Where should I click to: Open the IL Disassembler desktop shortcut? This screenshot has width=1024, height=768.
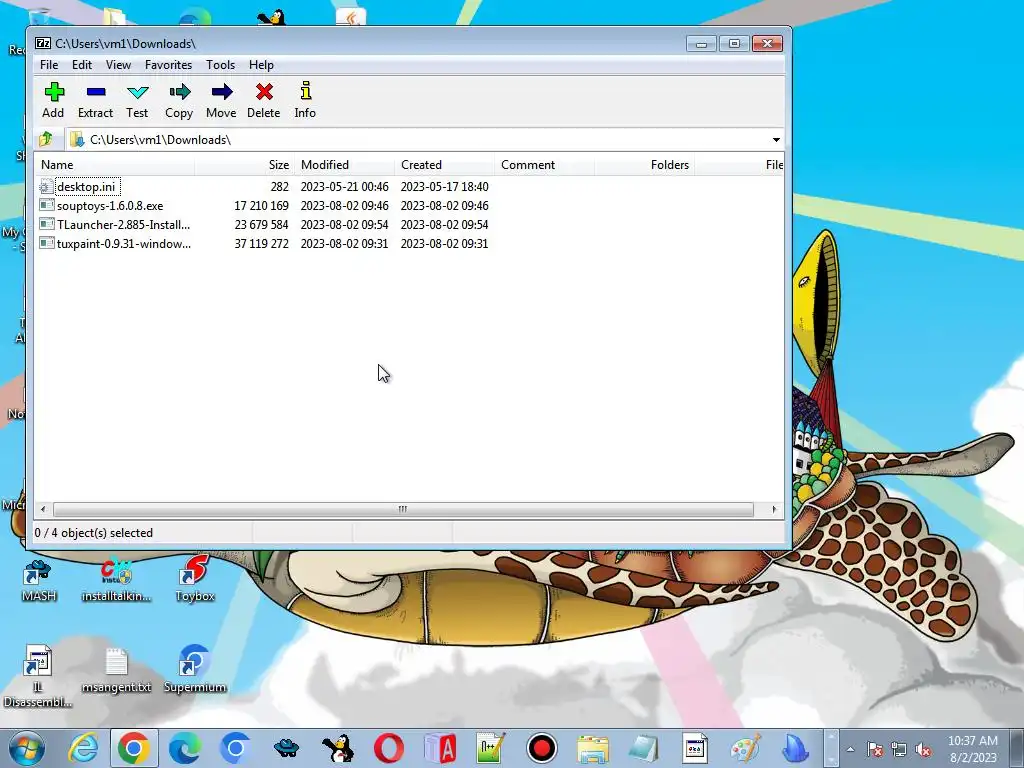[x=38, y=677]
